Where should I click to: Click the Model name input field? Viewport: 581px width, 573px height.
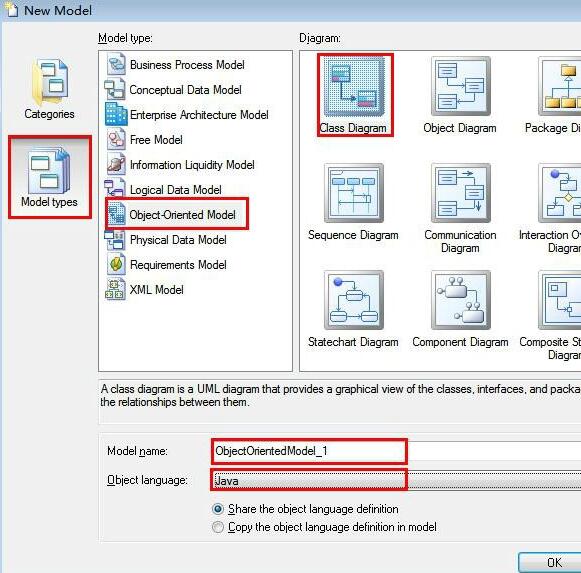(x=396, y=451)
